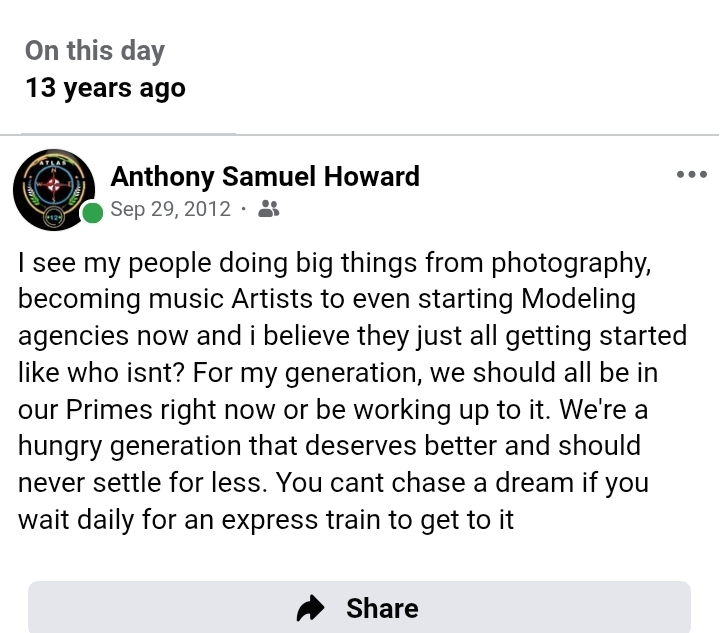Image resolution: width=720 pixels, height=633 pixels.
Task: Tap the arrow icon on Share
Action: click(311, 608)
